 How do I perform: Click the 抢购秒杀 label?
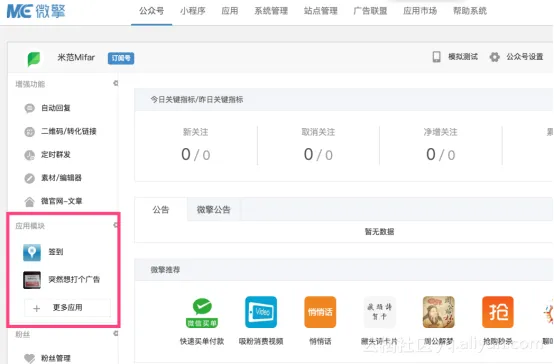(x=498, y=341)
